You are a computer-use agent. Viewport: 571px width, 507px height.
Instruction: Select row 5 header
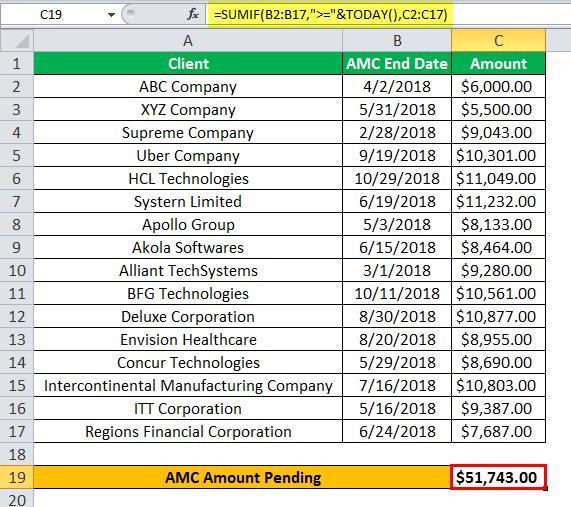point(17,156)
